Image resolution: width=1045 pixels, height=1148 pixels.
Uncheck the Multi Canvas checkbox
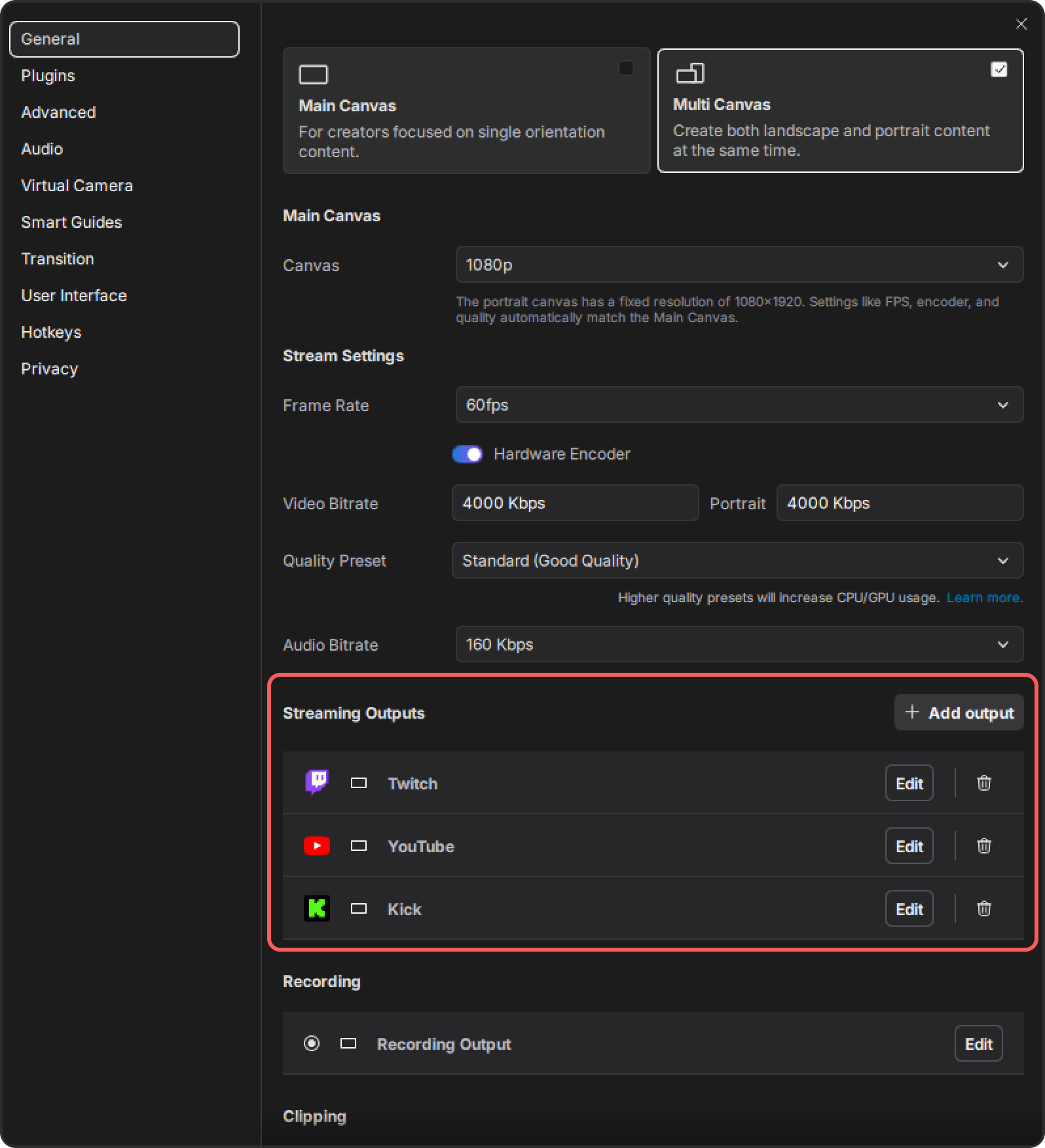coord(999,69)
